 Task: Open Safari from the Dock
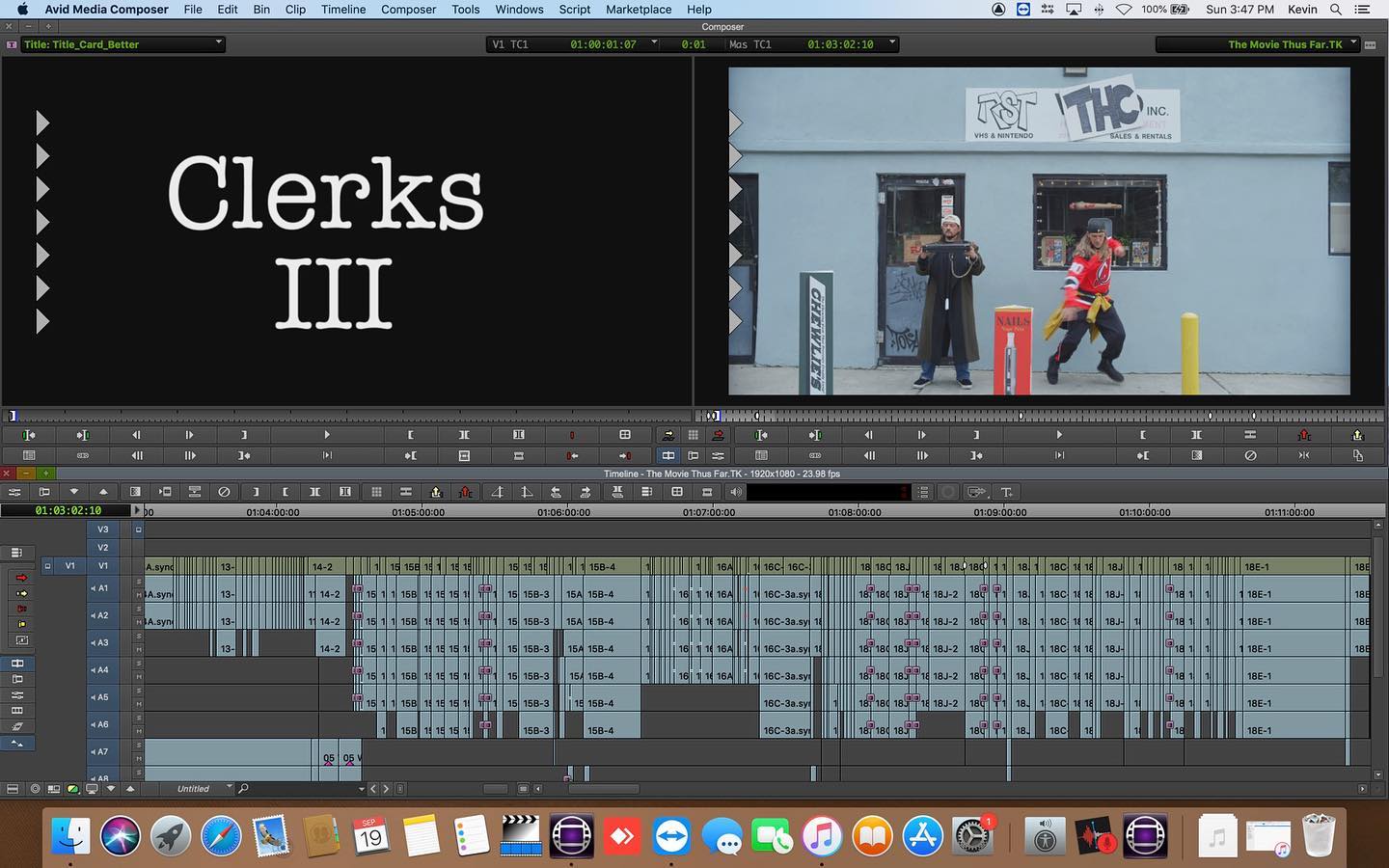pyautogui.click(x=221, y=835)
